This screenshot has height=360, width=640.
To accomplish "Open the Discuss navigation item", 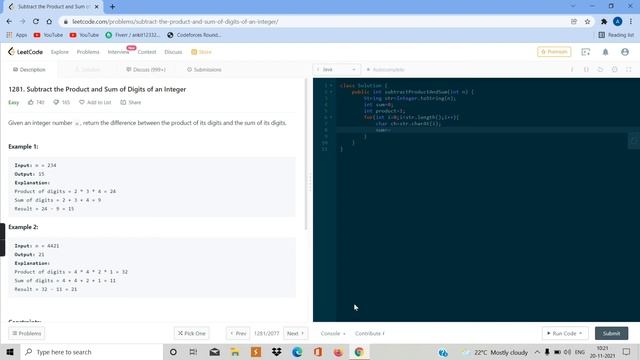I will [173, 52].
